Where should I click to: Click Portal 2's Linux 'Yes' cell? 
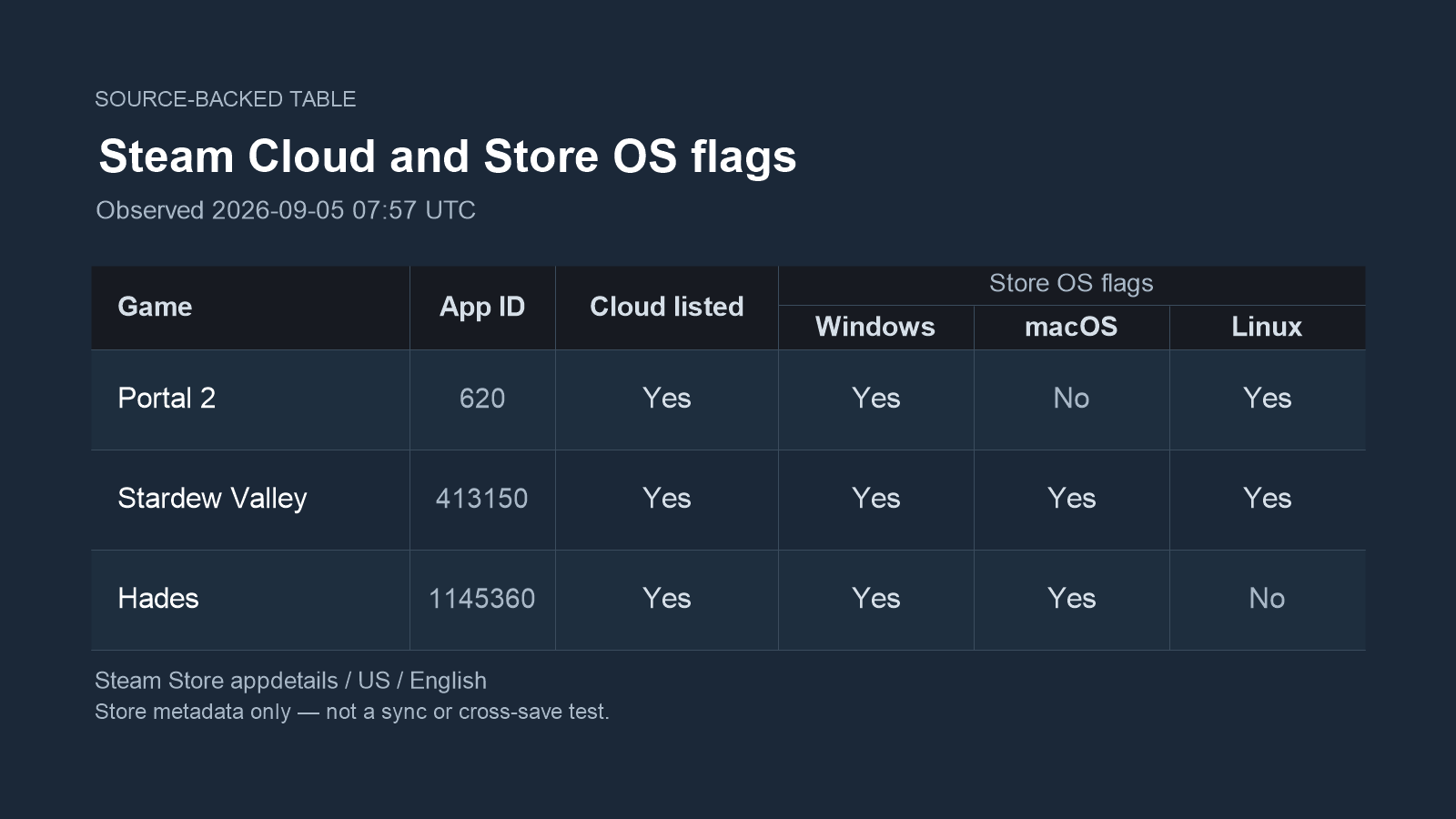[1267, 399]
